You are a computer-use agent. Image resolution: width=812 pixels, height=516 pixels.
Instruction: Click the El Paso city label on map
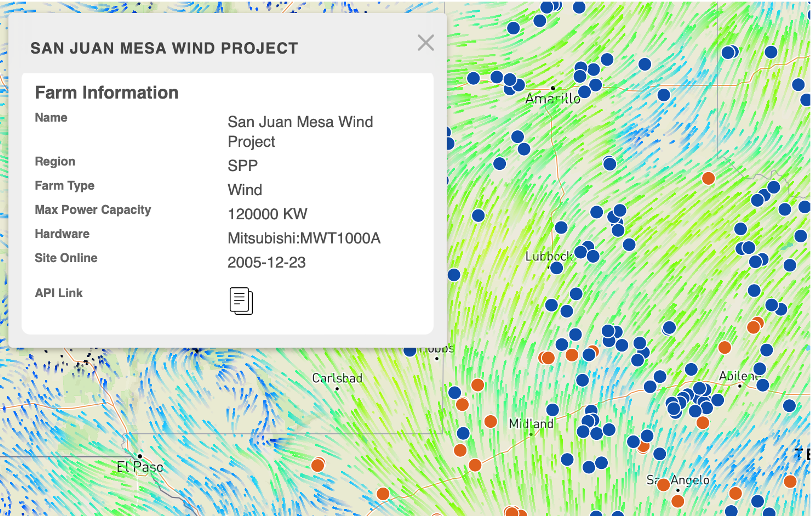[140, 467]
